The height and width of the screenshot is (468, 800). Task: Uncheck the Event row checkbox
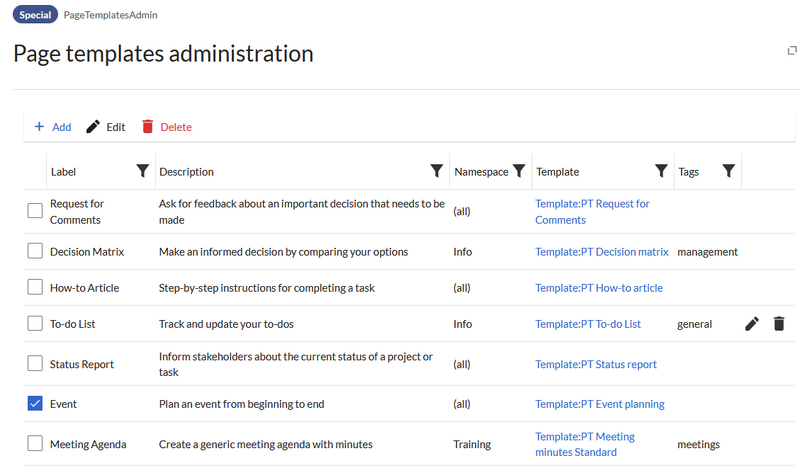pos(35,404)
